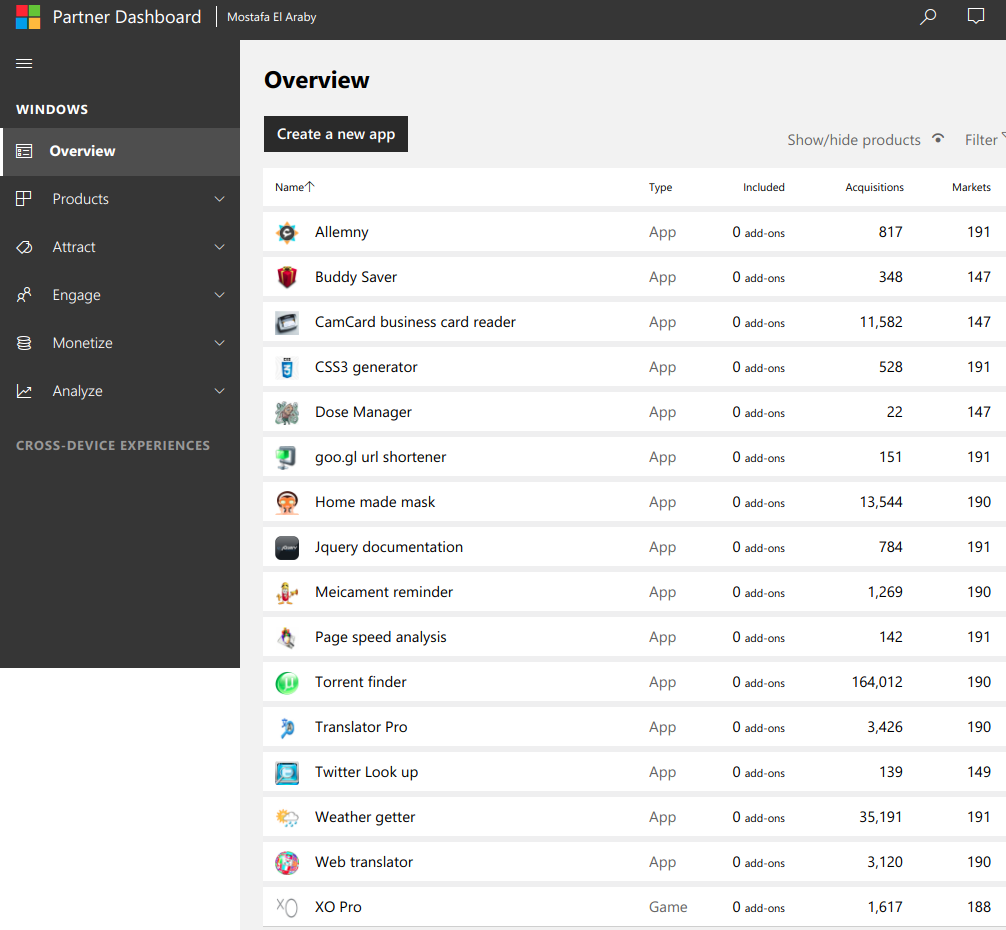Click the Page speed analysis icon
This screenshot has height=930, width=1006.
tap(287, 638)
